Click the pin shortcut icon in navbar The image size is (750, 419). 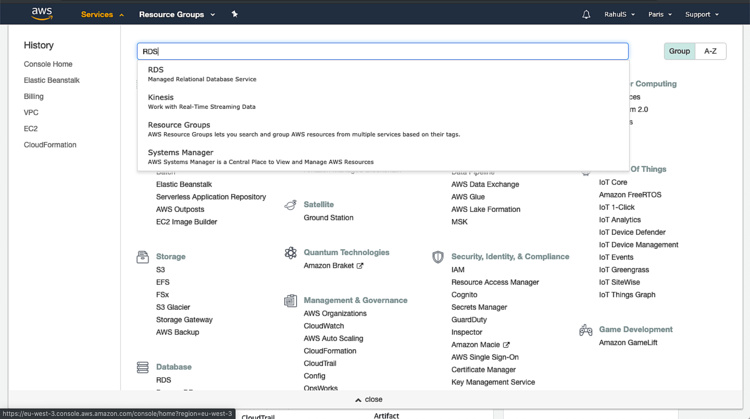pos(234,15)
